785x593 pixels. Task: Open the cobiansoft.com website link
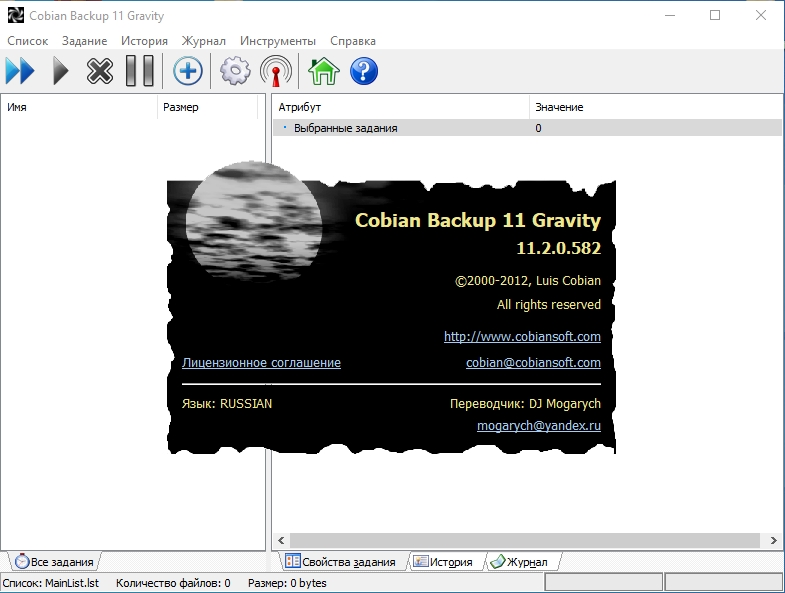[522, 337]
